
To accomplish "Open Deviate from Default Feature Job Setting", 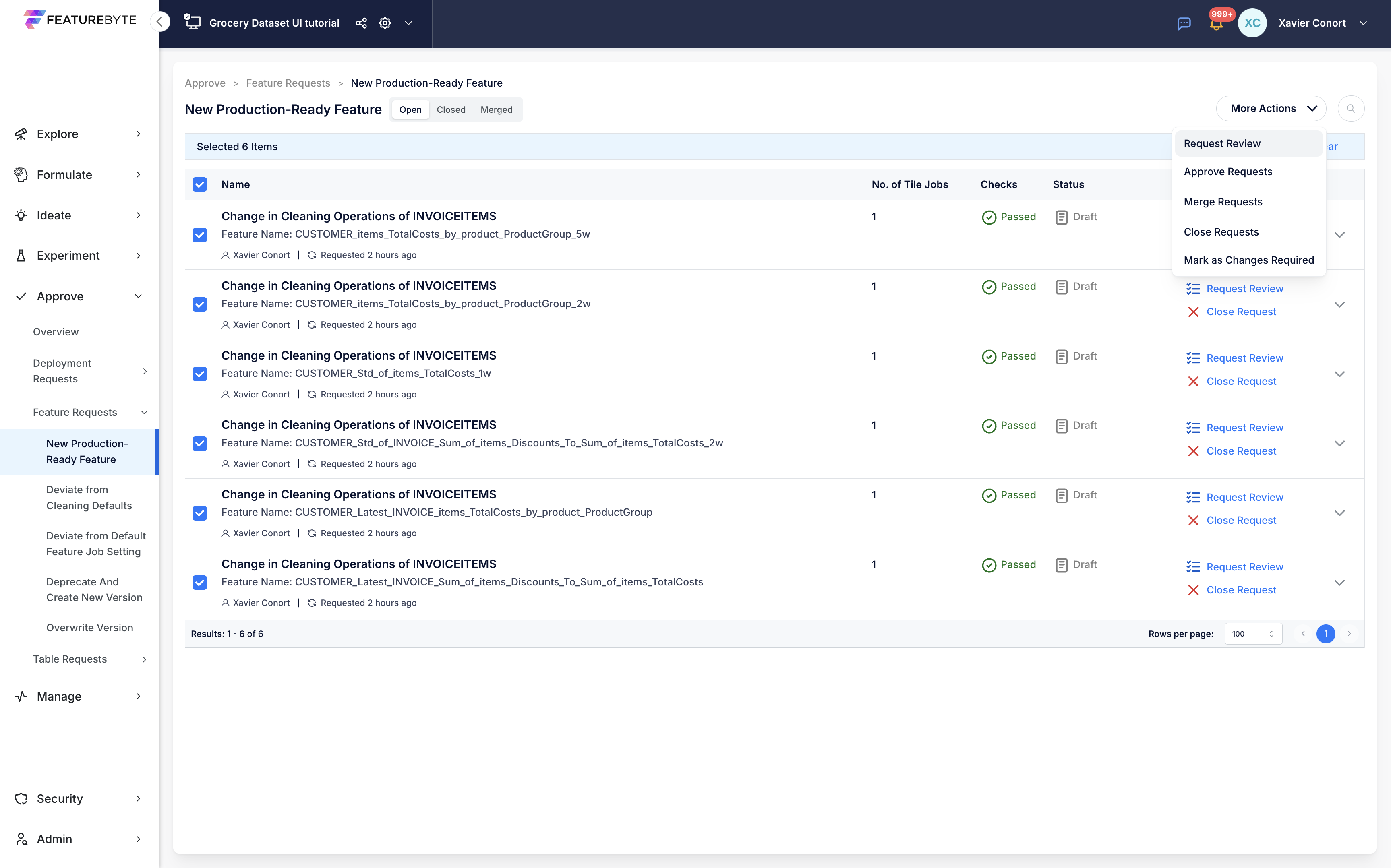I will click(96, 544).
